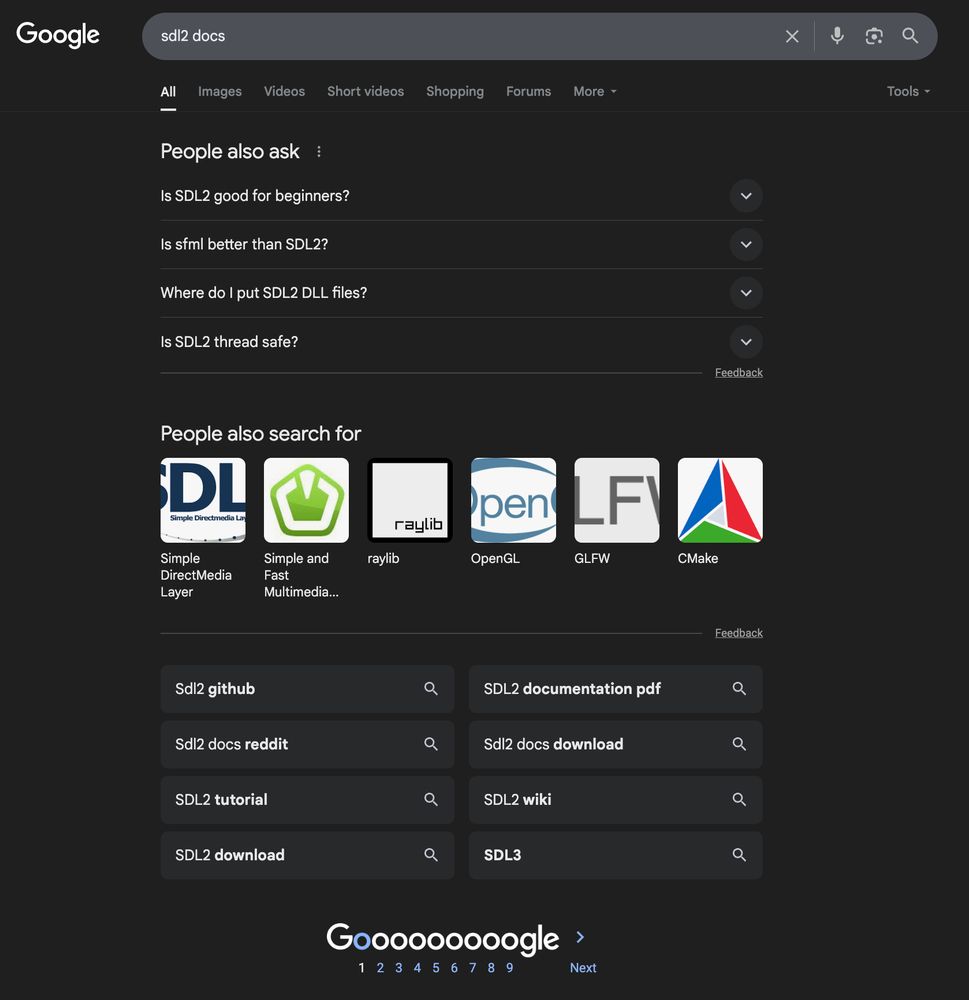
Task: Search for 'SDL2 wiki' related query
Action: [616, 800]
